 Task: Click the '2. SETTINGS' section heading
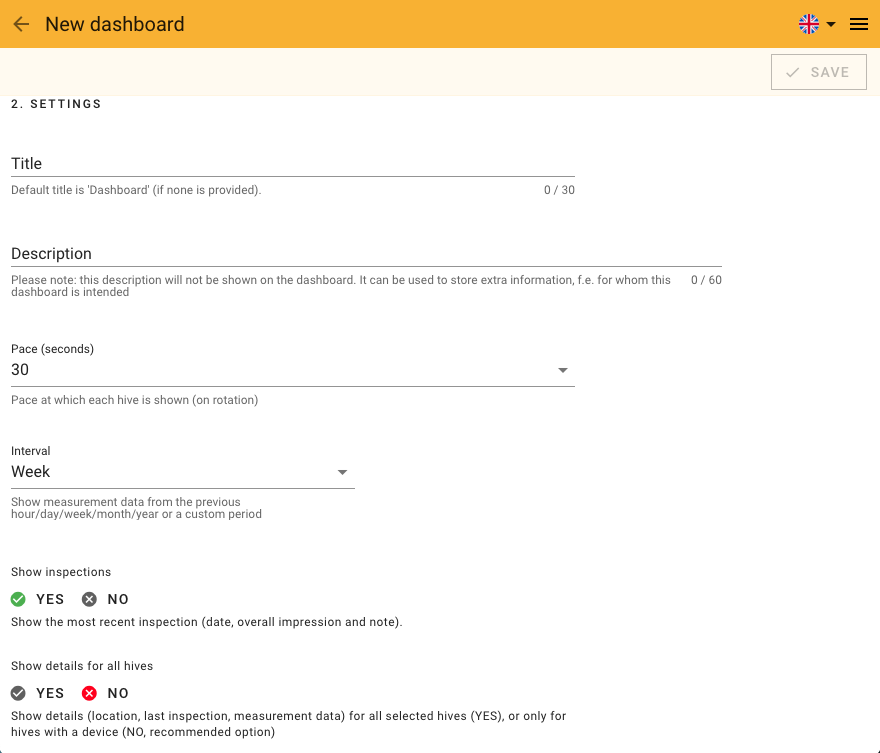tap(56, 104)
